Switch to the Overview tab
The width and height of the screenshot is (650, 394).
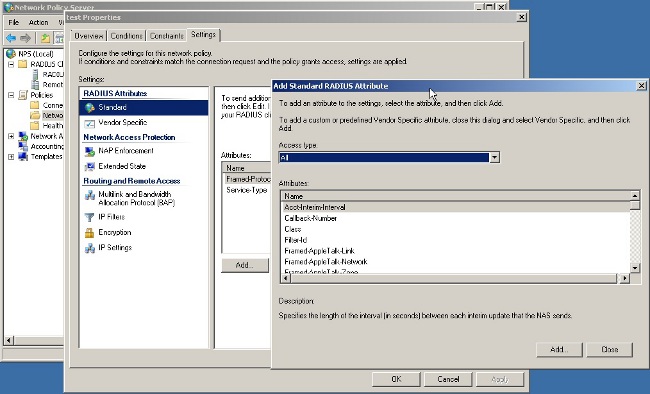click(x=89, y=36)
